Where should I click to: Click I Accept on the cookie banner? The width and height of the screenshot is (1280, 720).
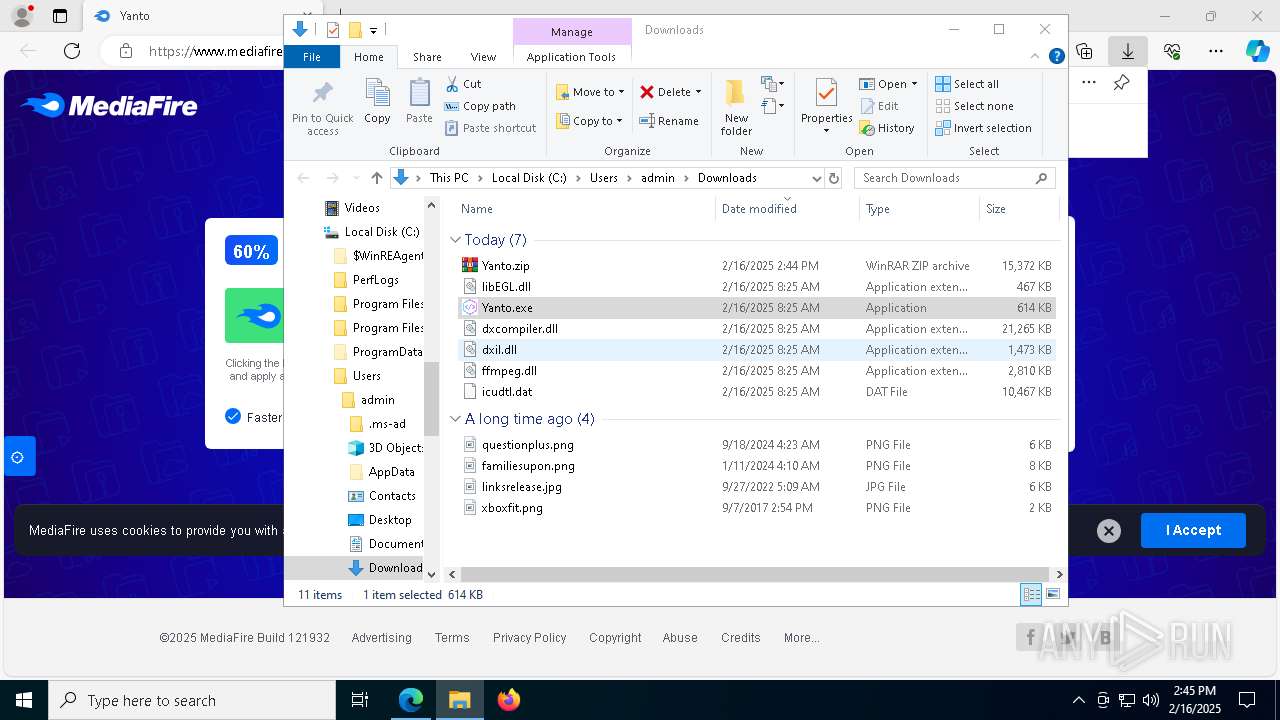[1193, 531]
